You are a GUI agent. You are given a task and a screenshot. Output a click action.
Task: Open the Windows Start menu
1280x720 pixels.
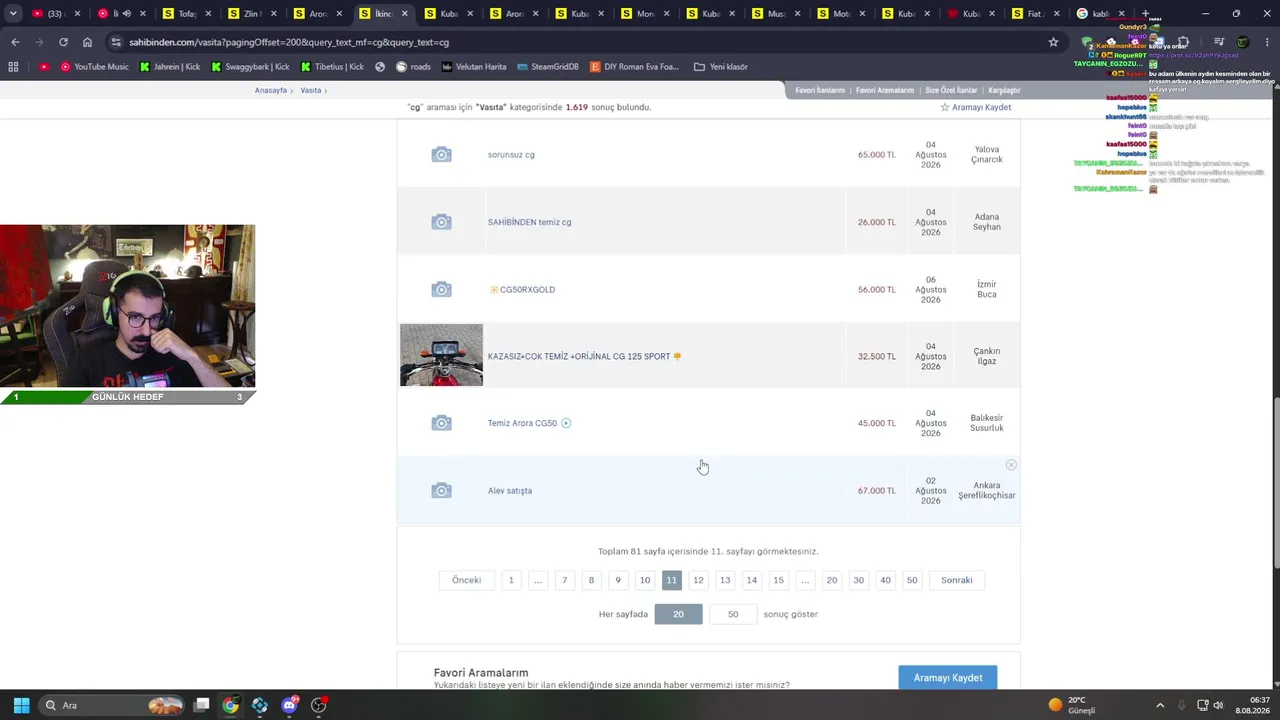click(21, 705)
